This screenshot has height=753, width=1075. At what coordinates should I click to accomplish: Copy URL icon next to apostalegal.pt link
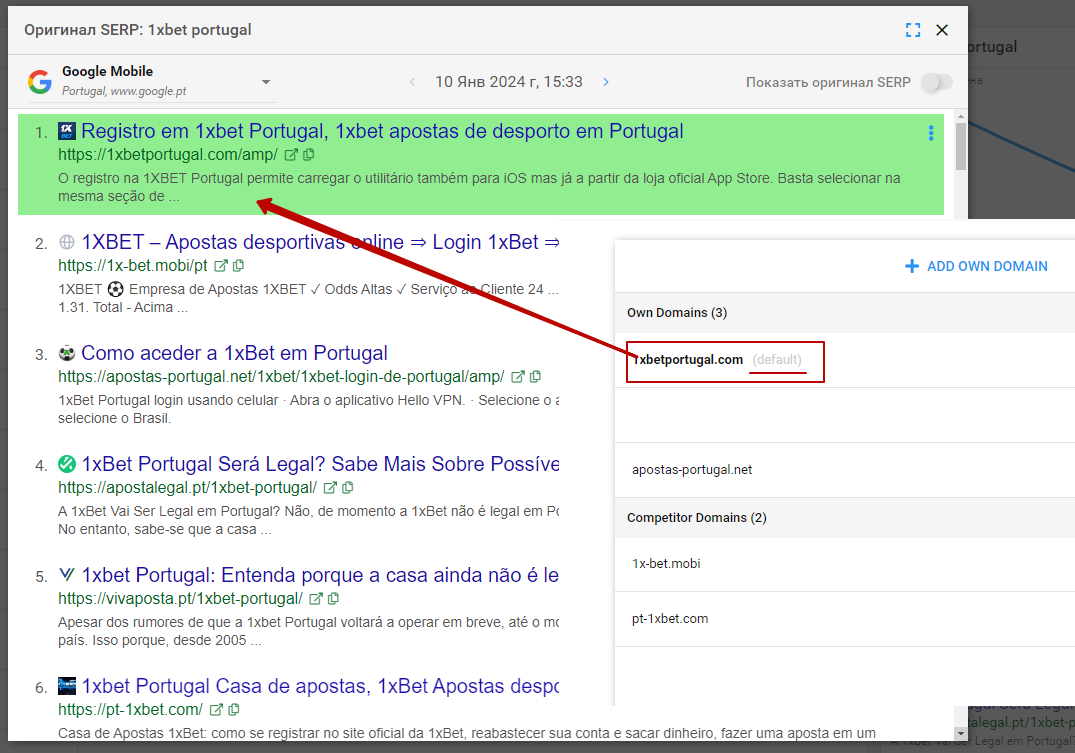pyautogui.click(x=348, y=488)
